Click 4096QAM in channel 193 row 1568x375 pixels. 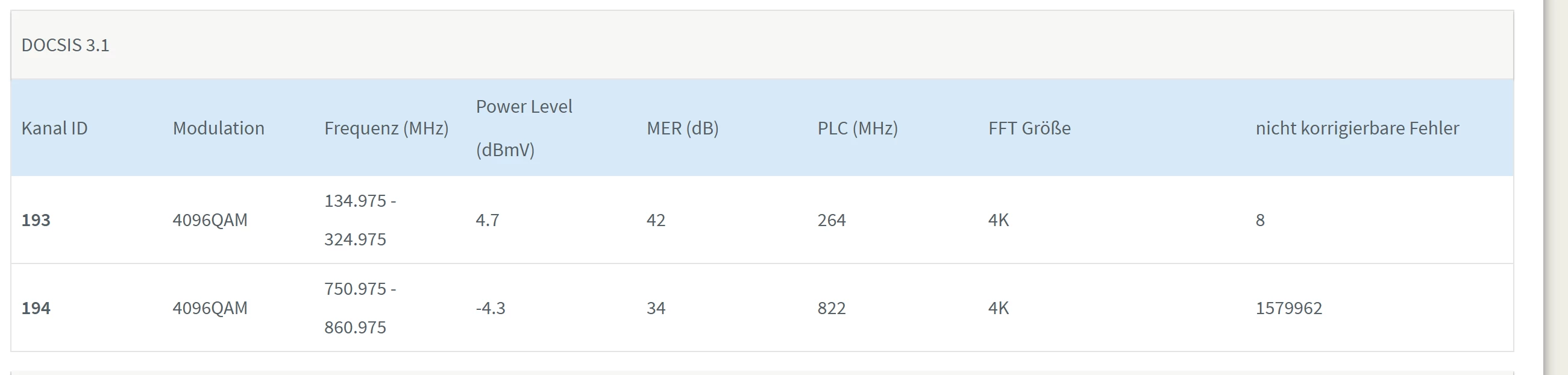click(x=210, y=220)
